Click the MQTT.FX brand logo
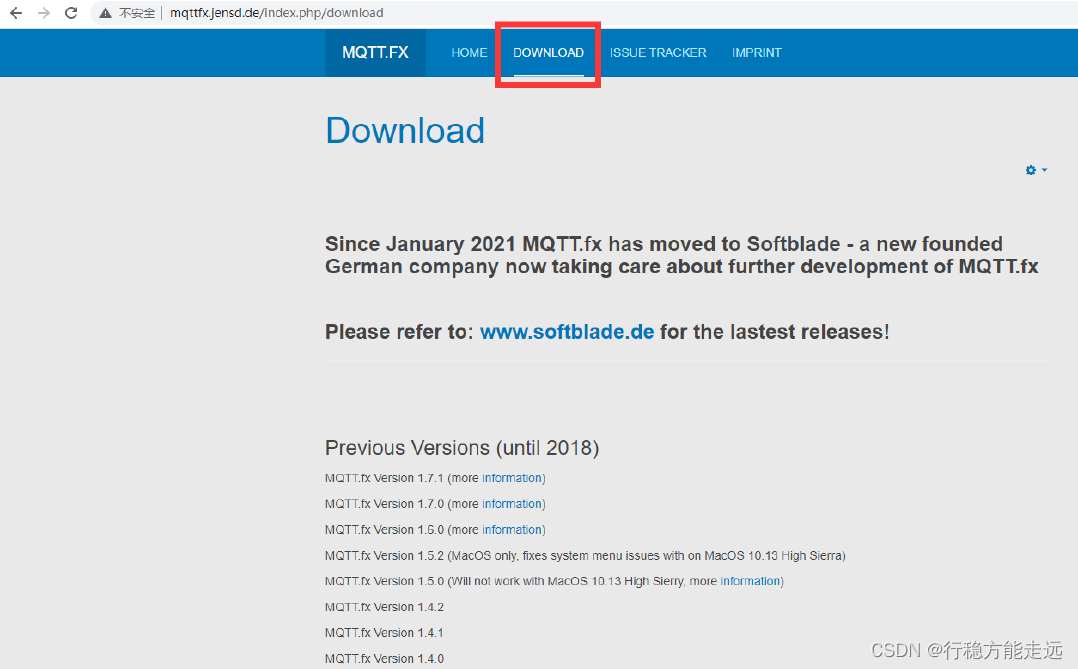Viewport: 1078px width, 669px height. coord(375,53)
